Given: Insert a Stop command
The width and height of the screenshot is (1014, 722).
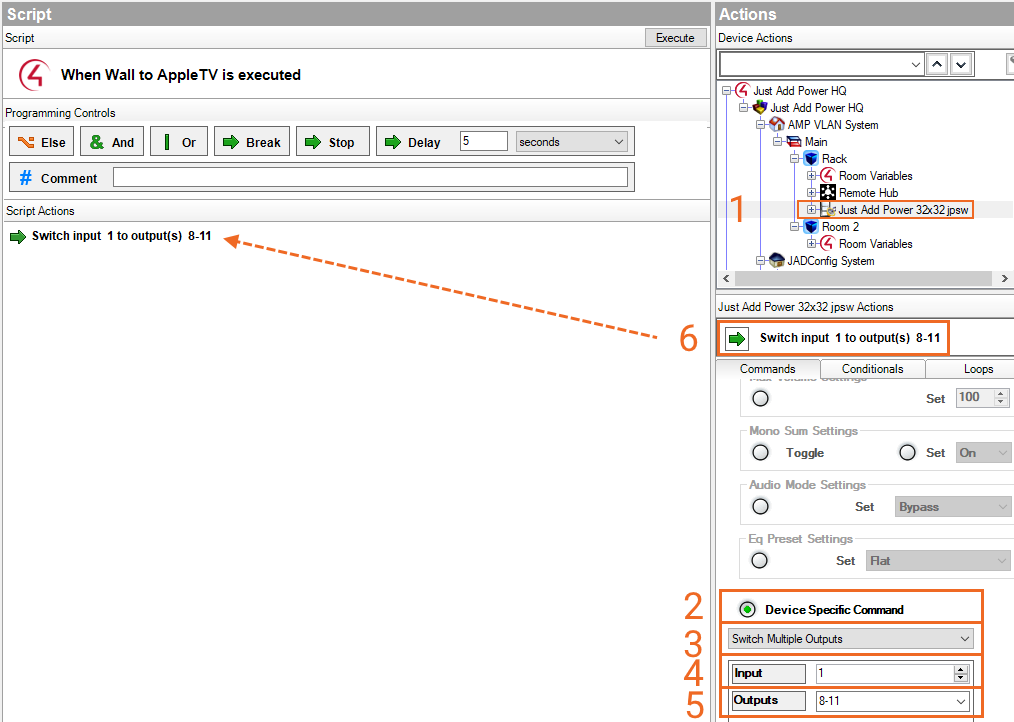Looking at the screenshot, I should point(332,142).
